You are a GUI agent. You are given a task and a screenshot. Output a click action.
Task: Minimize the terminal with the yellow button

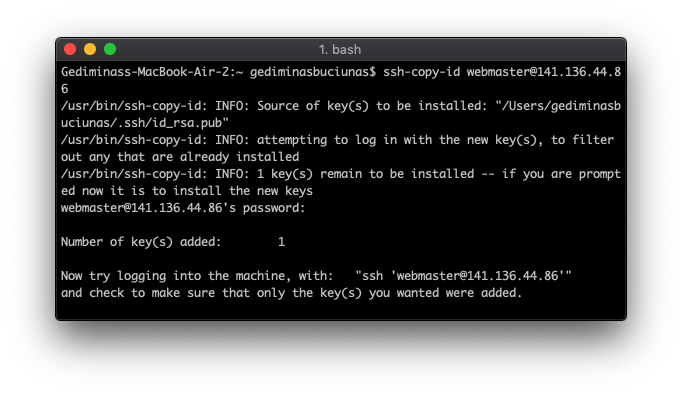click(x=90, y=49)
